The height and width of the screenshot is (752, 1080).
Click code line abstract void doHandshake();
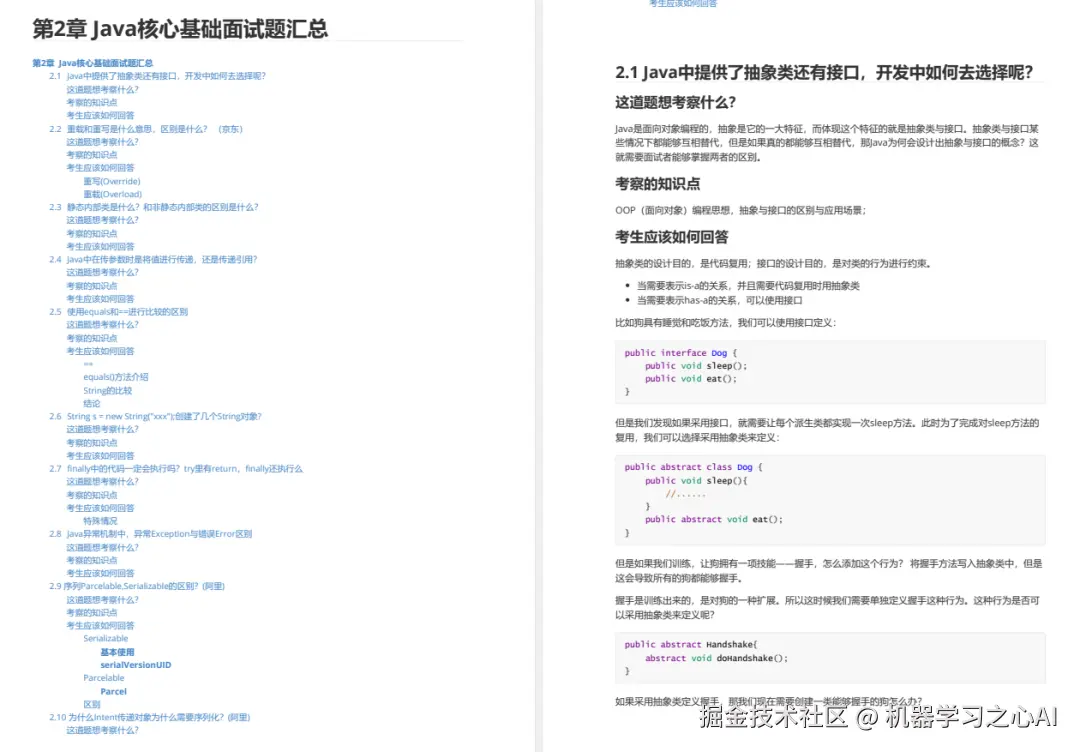pos(716,658)
